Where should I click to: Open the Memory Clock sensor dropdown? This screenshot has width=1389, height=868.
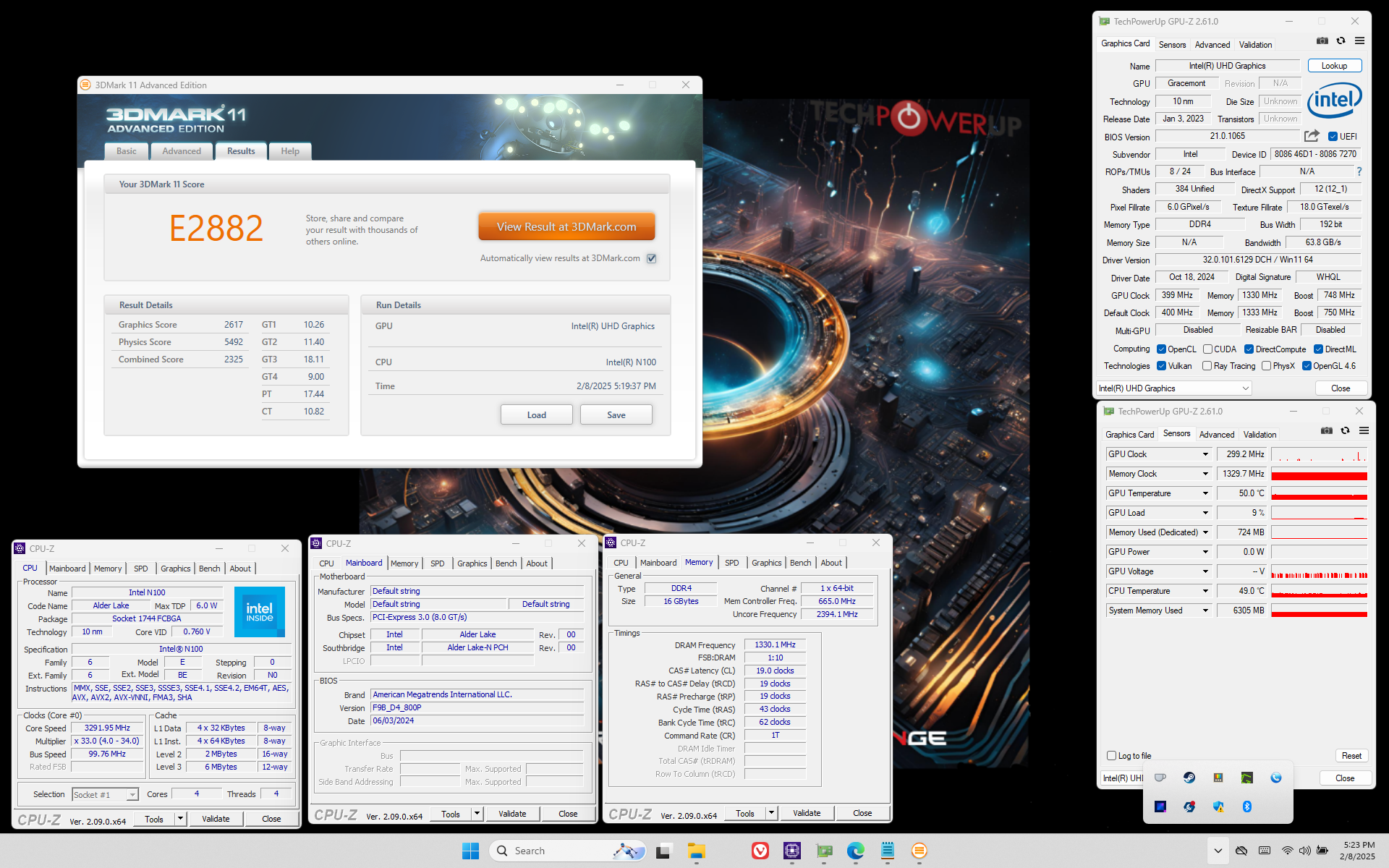pos(1205,474)
